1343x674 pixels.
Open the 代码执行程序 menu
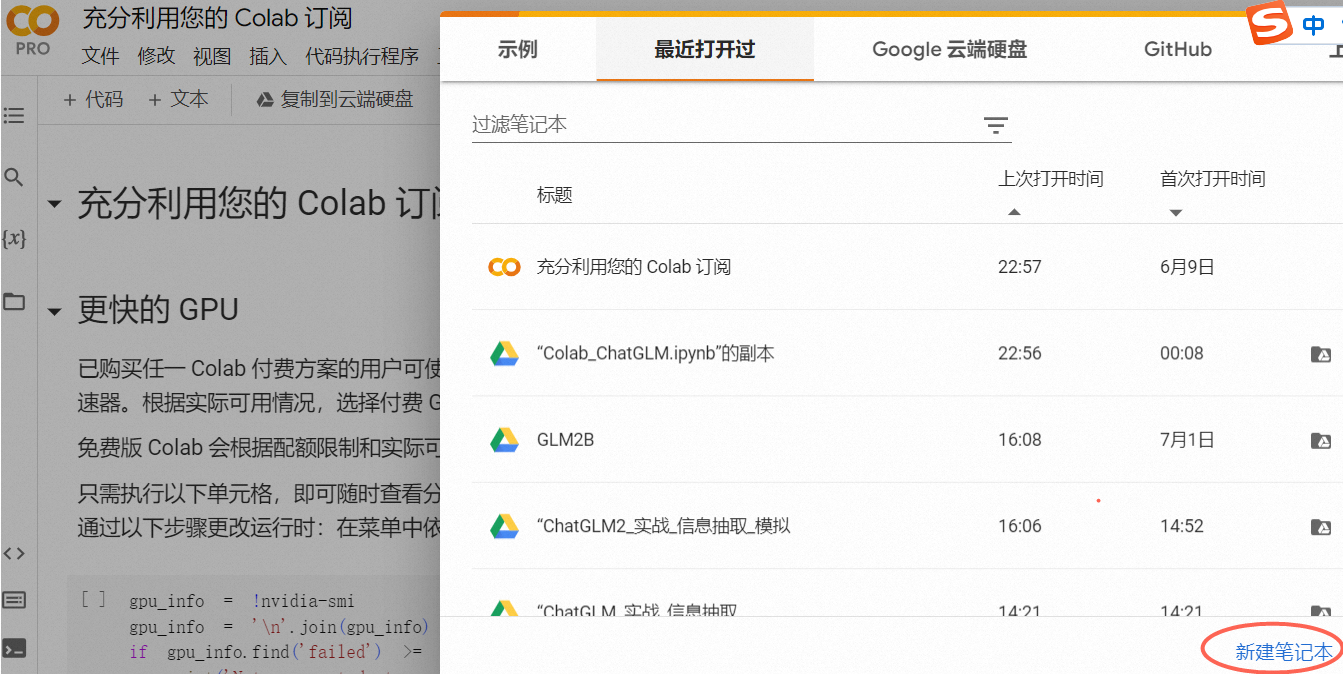(x=362, y=57)
